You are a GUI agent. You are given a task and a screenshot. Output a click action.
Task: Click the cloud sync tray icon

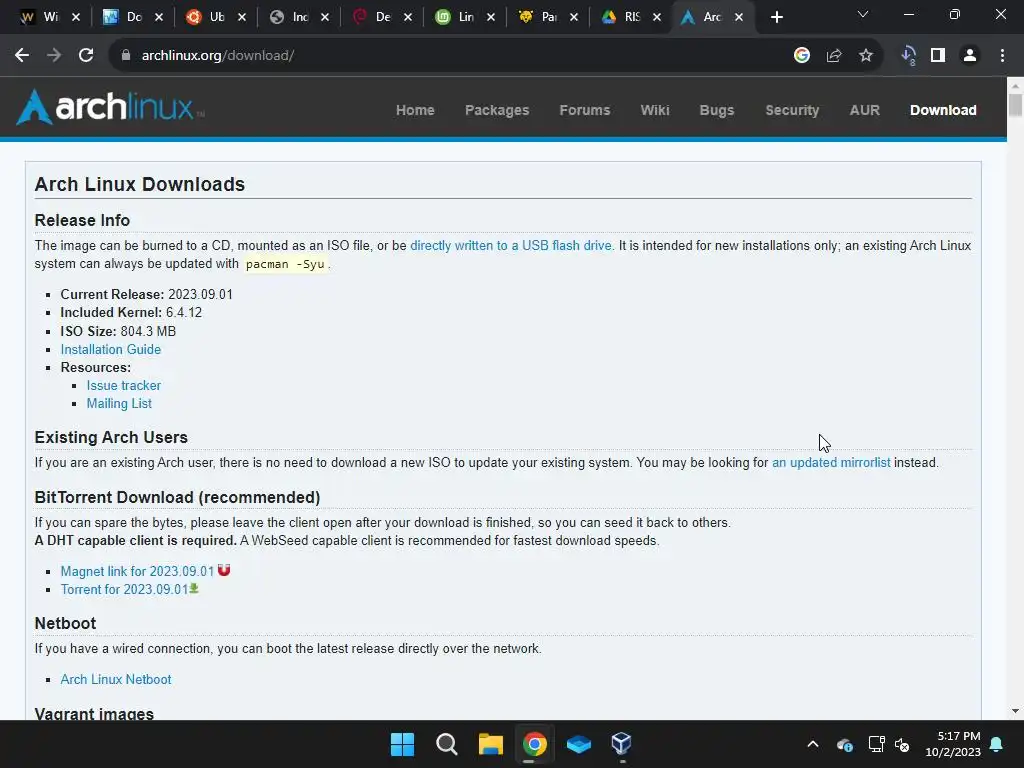844,744
